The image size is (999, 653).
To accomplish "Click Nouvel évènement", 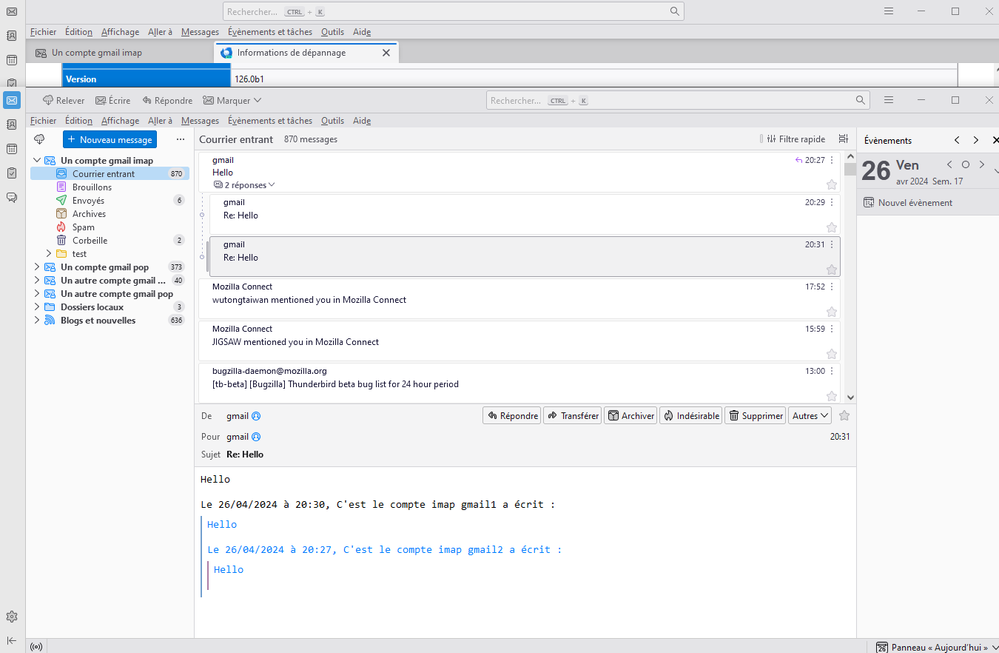I will click(x=908, y=203).
